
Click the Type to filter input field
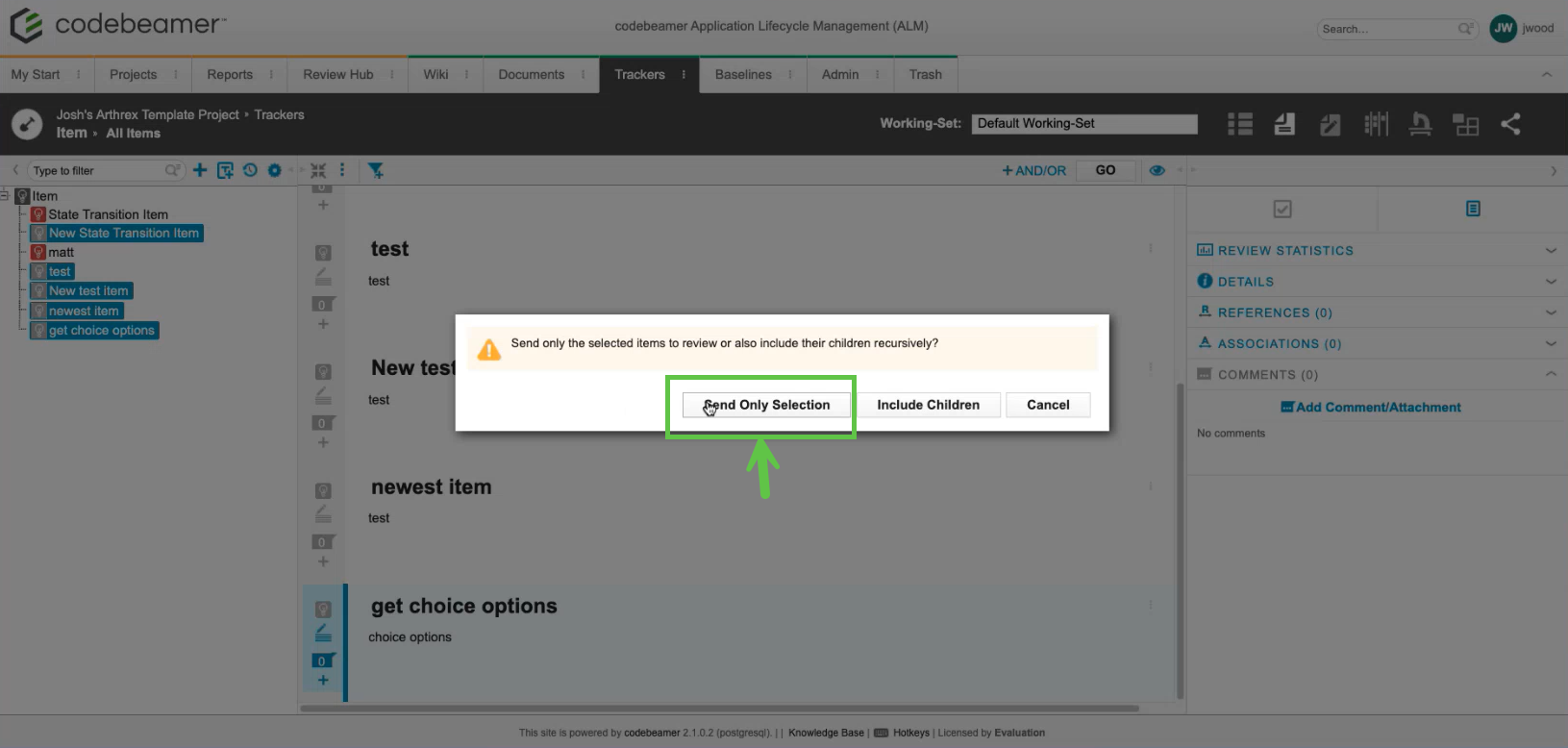[x=96, y=170]
